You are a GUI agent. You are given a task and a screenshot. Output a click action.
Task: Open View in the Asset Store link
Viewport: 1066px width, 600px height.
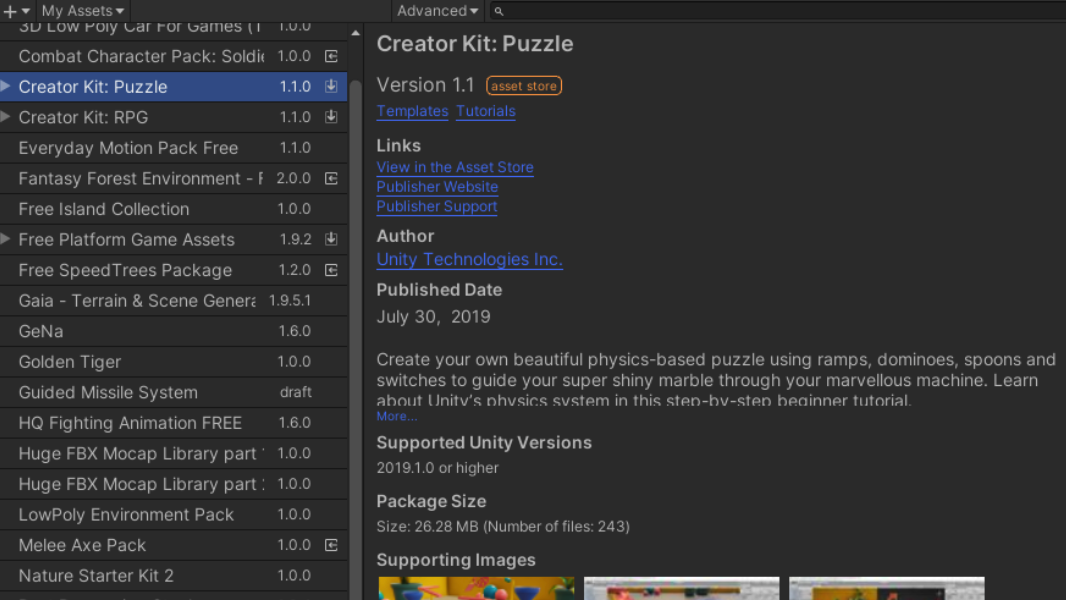455,167
